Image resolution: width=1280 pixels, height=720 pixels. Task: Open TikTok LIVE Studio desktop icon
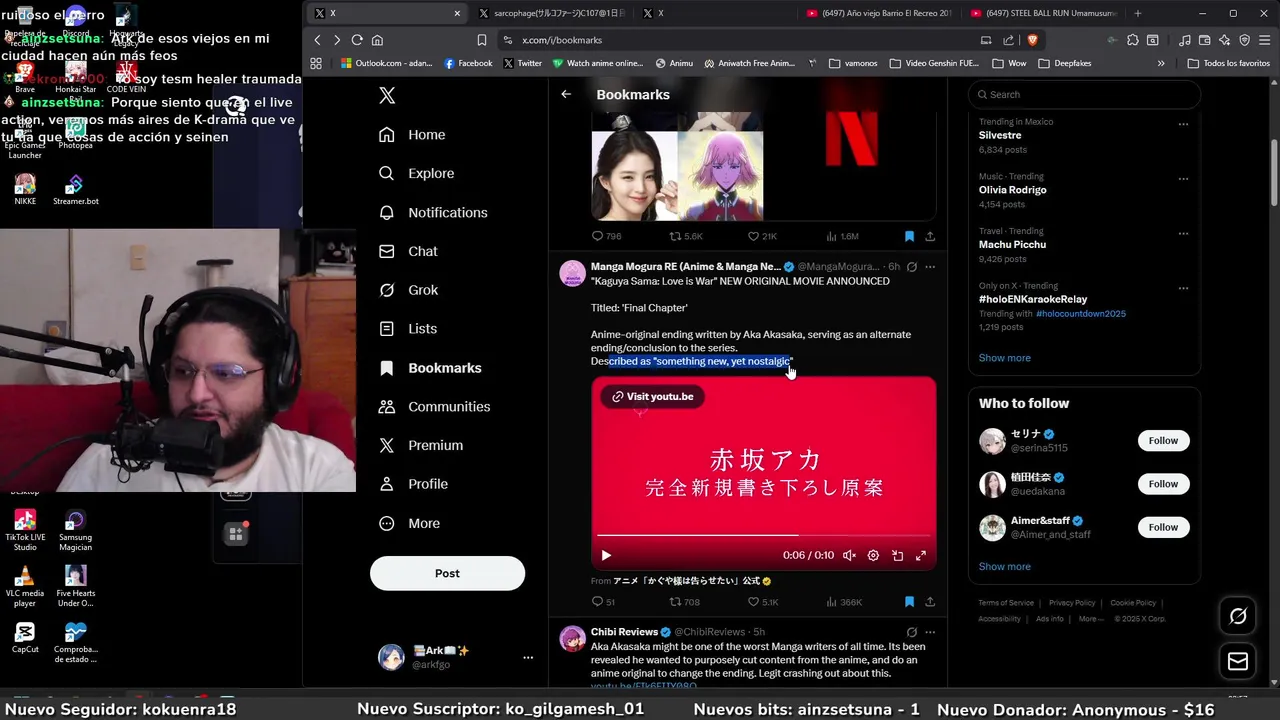pos(25,530)
